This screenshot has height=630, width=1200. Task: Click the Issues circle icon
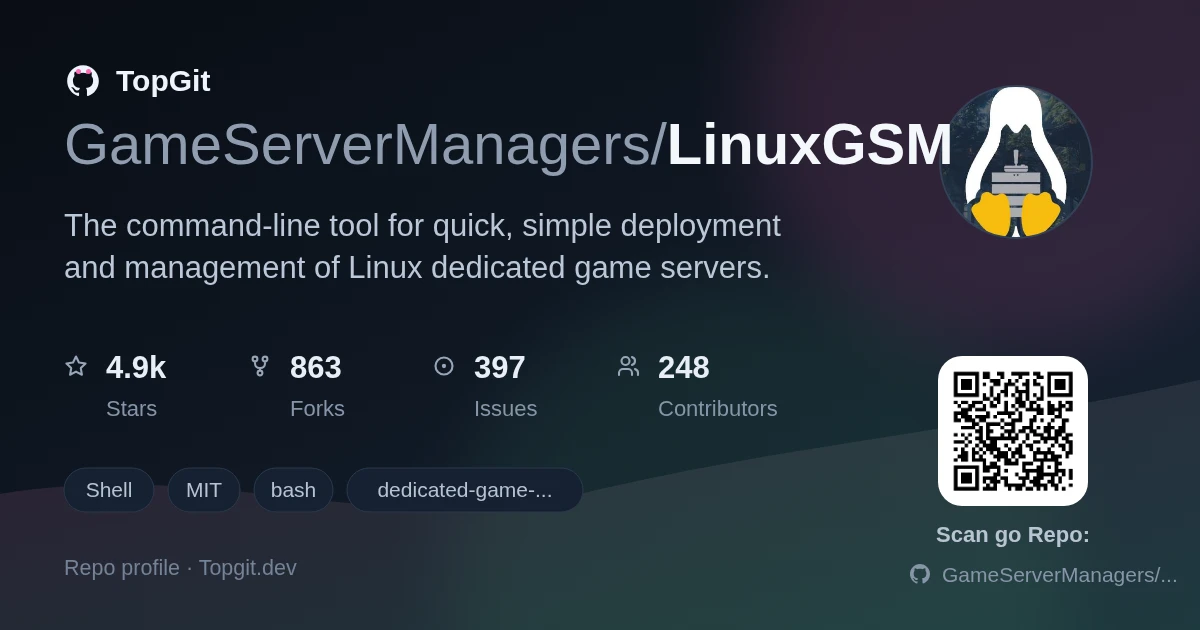click(444, 366)
